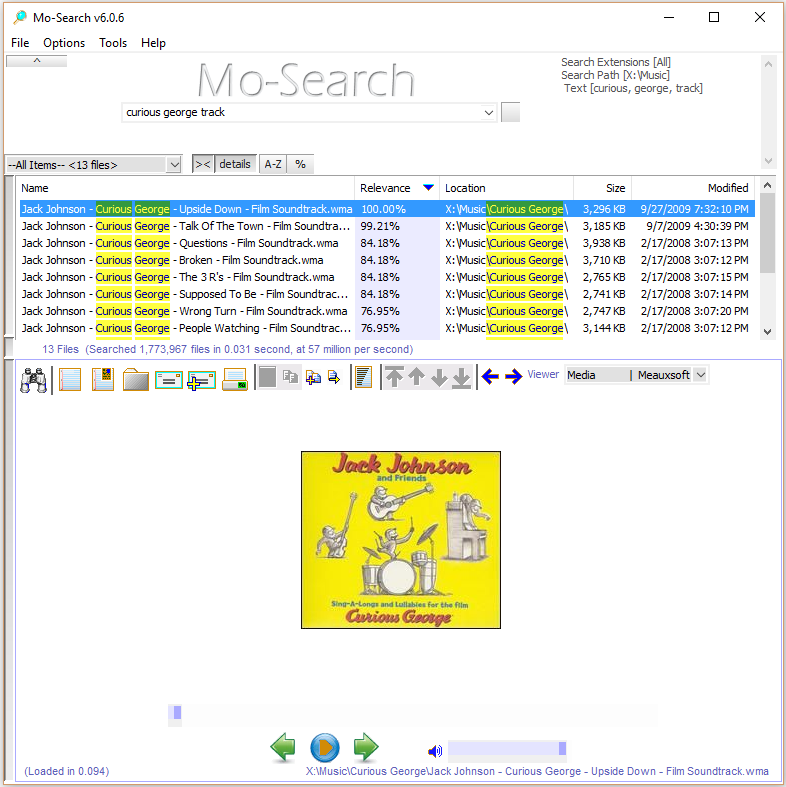Mute audio with the speaker icon
Viewport: 786px width, 787px height.
click(435, 751)
